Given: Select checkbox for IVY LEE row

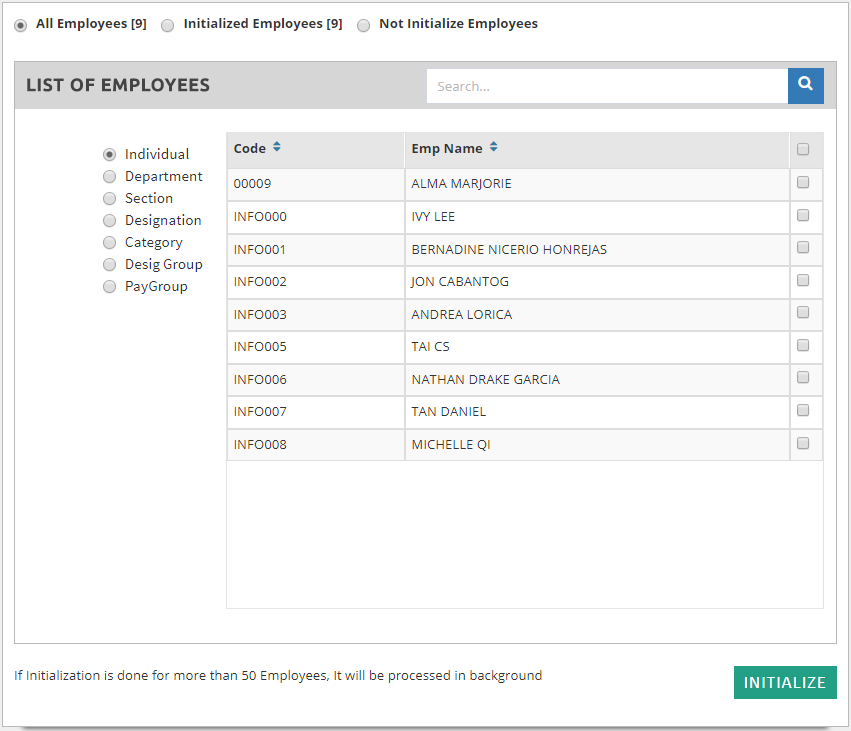Looking at the screenshot, I should pos(803,215).
